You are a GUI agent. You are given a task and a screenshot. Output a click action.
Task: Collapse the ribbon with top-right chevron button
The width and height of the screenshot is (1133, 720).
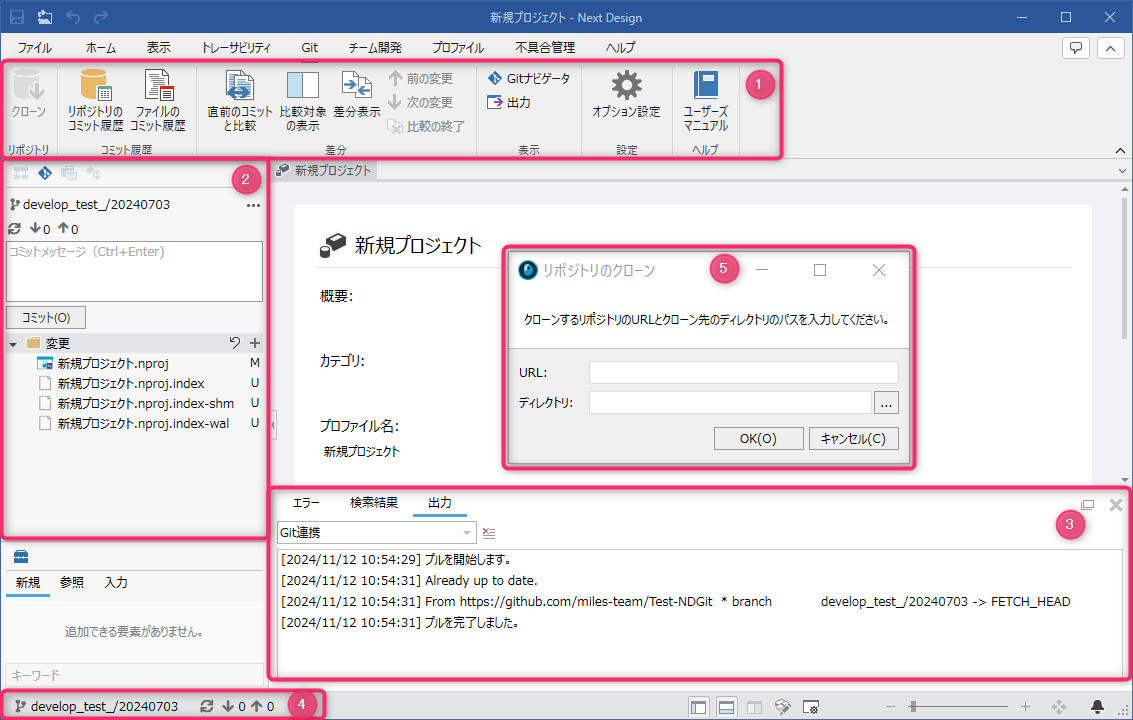(1111, 48)
